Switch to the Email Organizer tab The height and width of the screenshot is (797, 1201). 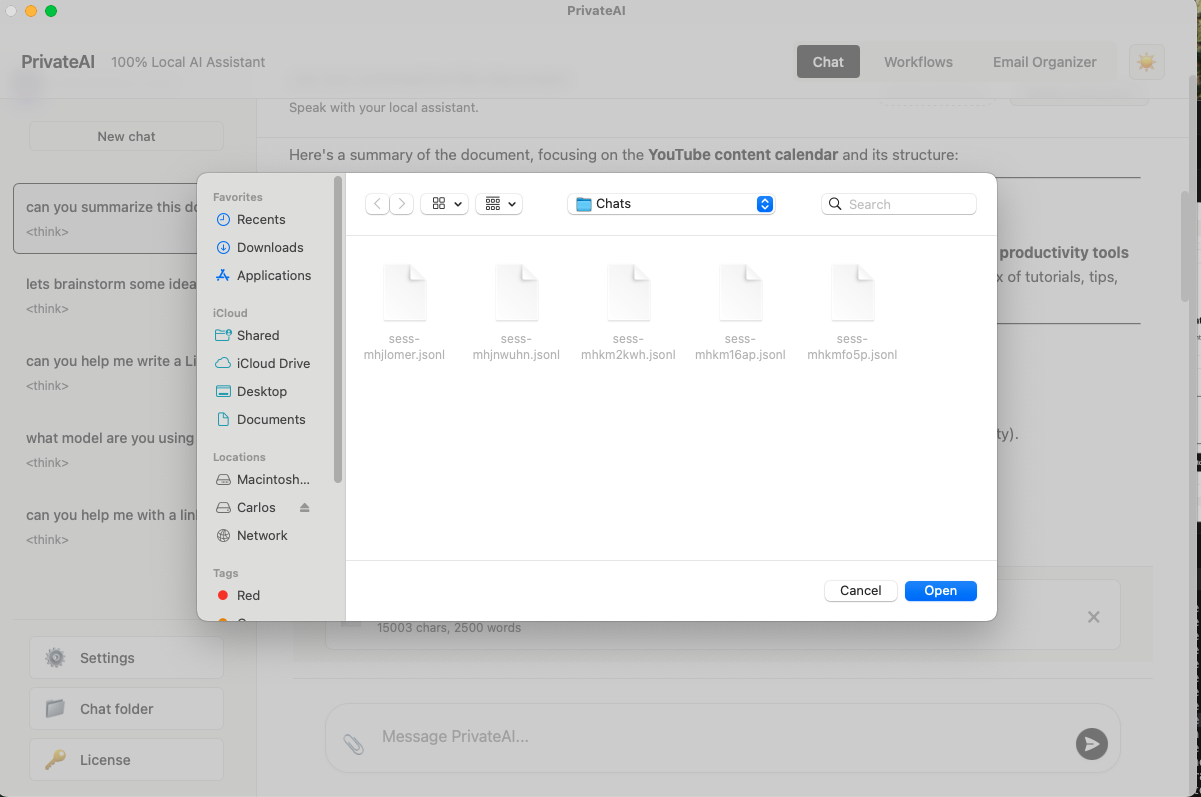point(1044,62)
